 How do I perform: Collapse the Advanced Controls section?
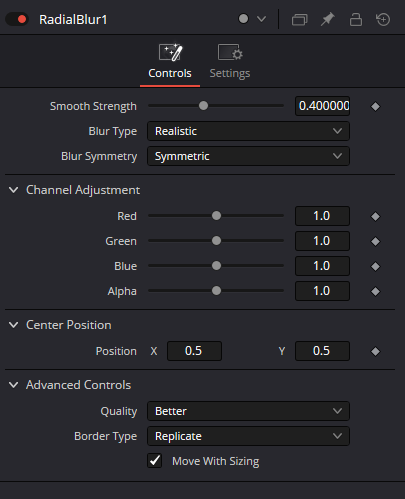point(14,385)
